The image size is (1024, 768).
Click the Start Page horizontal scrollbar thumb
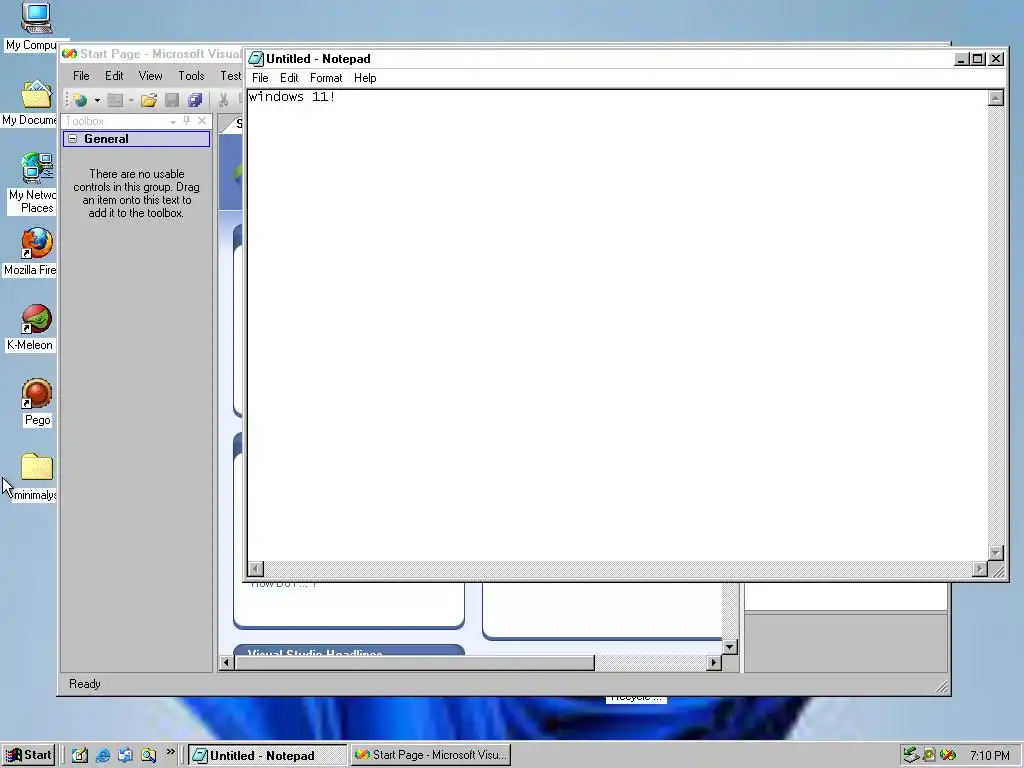pos(414,663)
